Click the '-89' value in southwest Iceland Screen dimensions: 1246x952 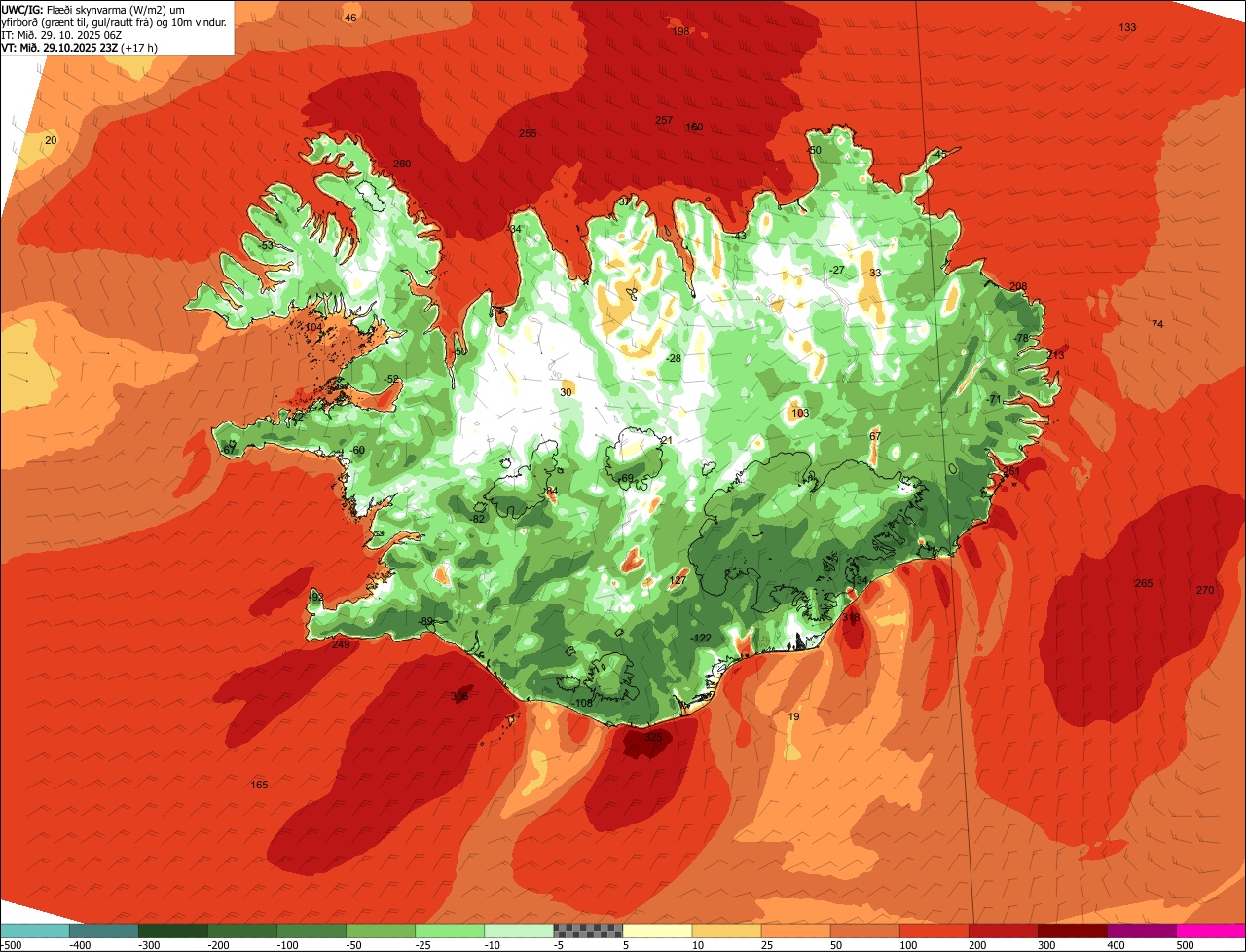tap(425, 621)
